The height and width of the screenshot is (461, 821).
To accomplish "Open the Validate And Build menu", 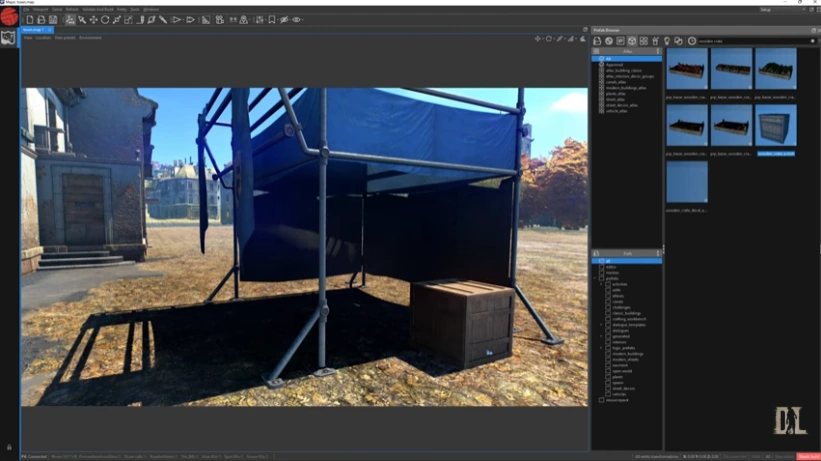I will coord(97,9).
